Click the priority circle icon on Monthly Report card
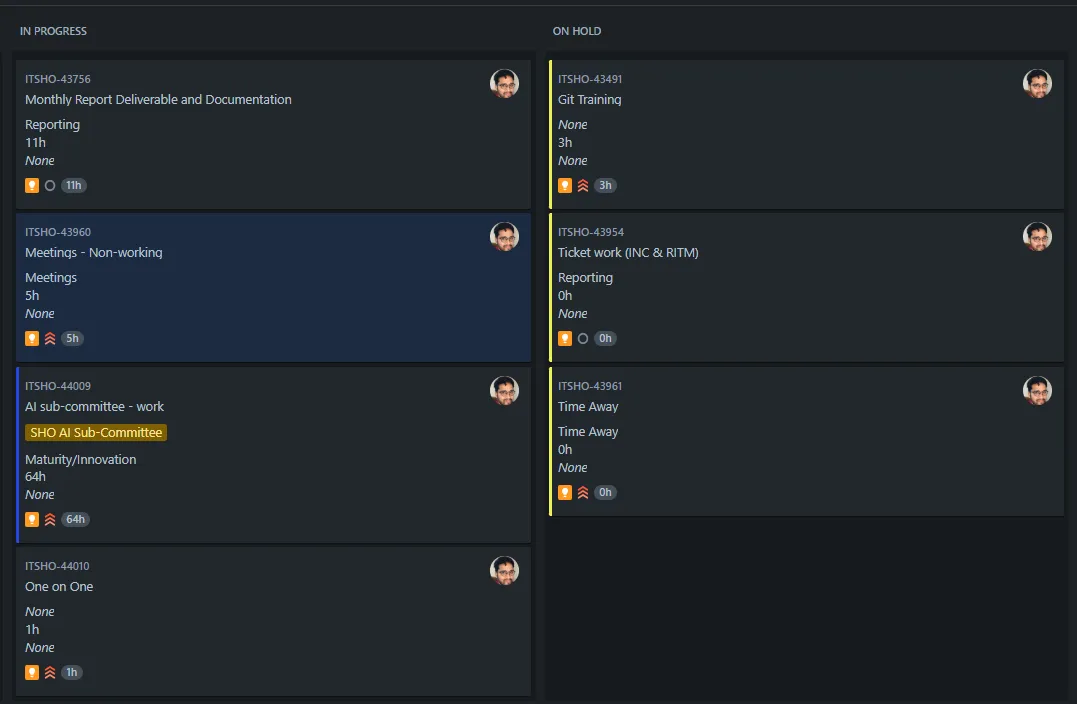The image size is (1077, 704). [50, 185]
